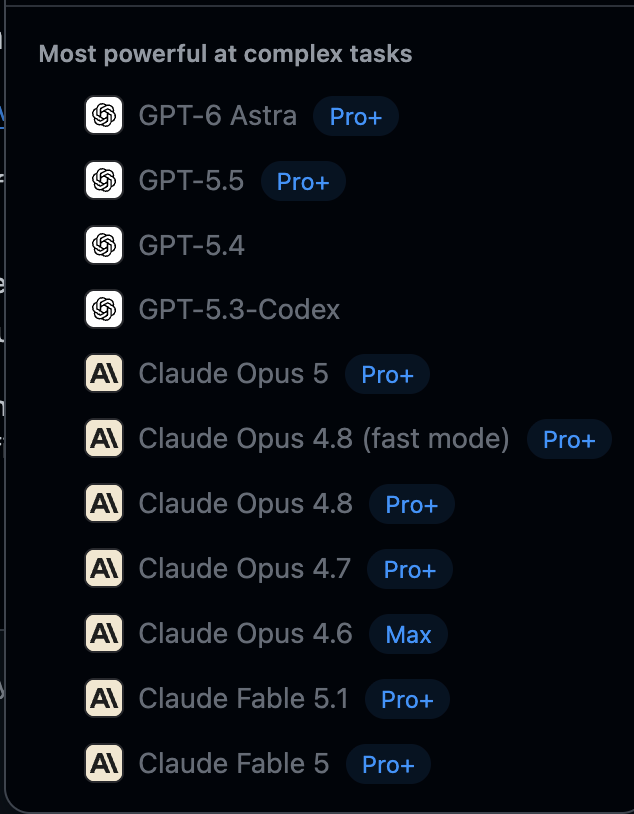Click the Pro+ badge on Claude Fable 5.1

pos(407,699)
